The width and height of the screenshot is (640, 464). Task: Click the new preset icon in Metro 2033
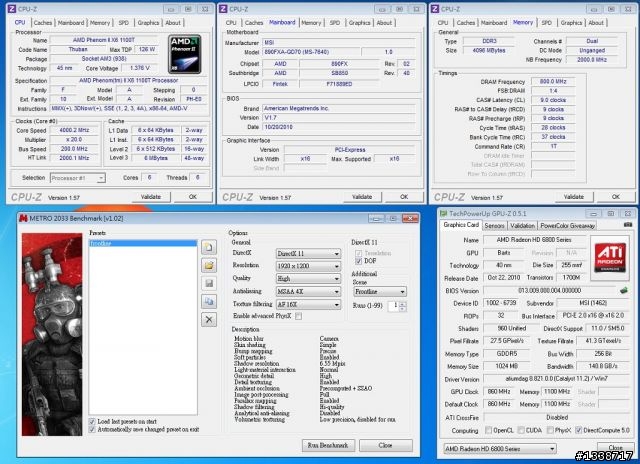[209, 247]
